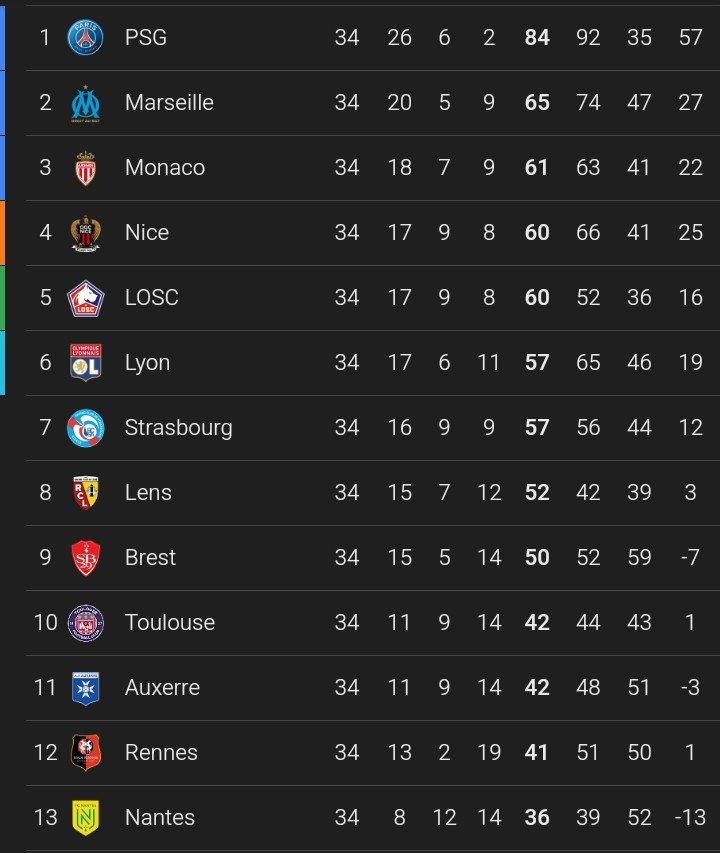Click the Nantes yellow crest icon
This screenshot has width=720, height=853.
[85, 818]
